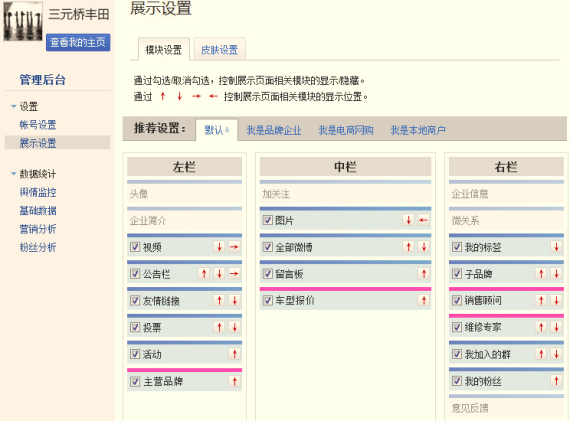
Task: Move 全部微博 module up with arrow
Action: pyautogui.click(x=408, y=247)
